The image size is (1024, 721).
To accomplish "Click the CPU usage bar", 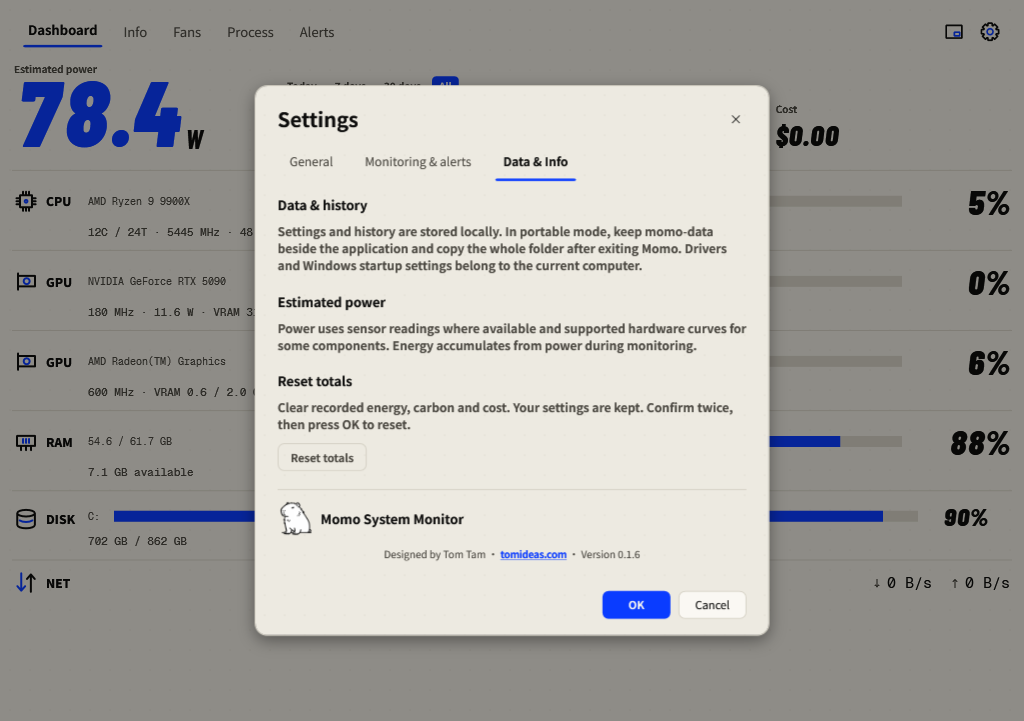I will coord(835,201).
